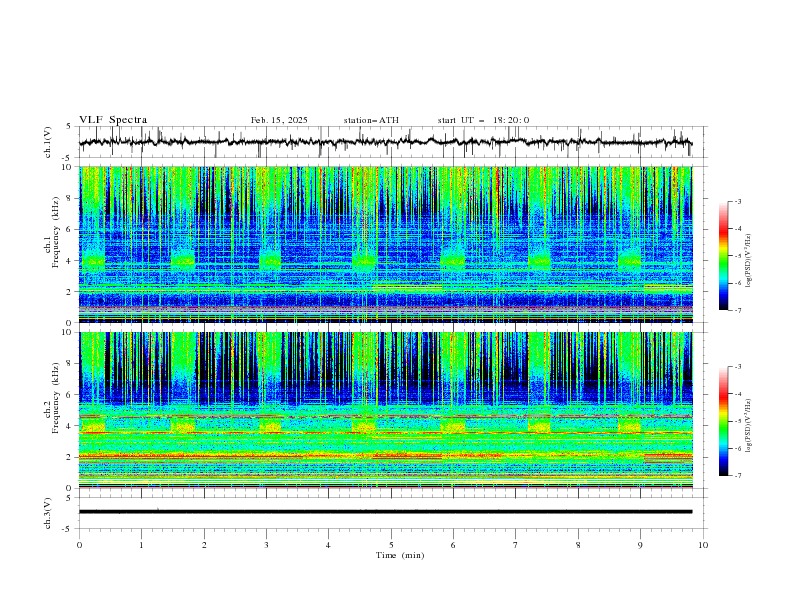This screenshot has width=792, height=612.
Task: Click the 'Time (min)' axis label
Action: tap(400, 555)
